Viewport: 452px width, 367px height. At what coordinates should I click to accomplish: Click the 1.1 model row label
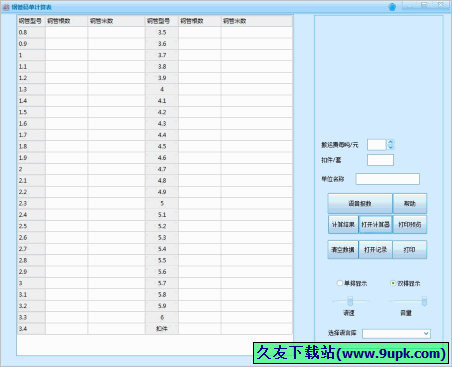[x=31, y=66]
